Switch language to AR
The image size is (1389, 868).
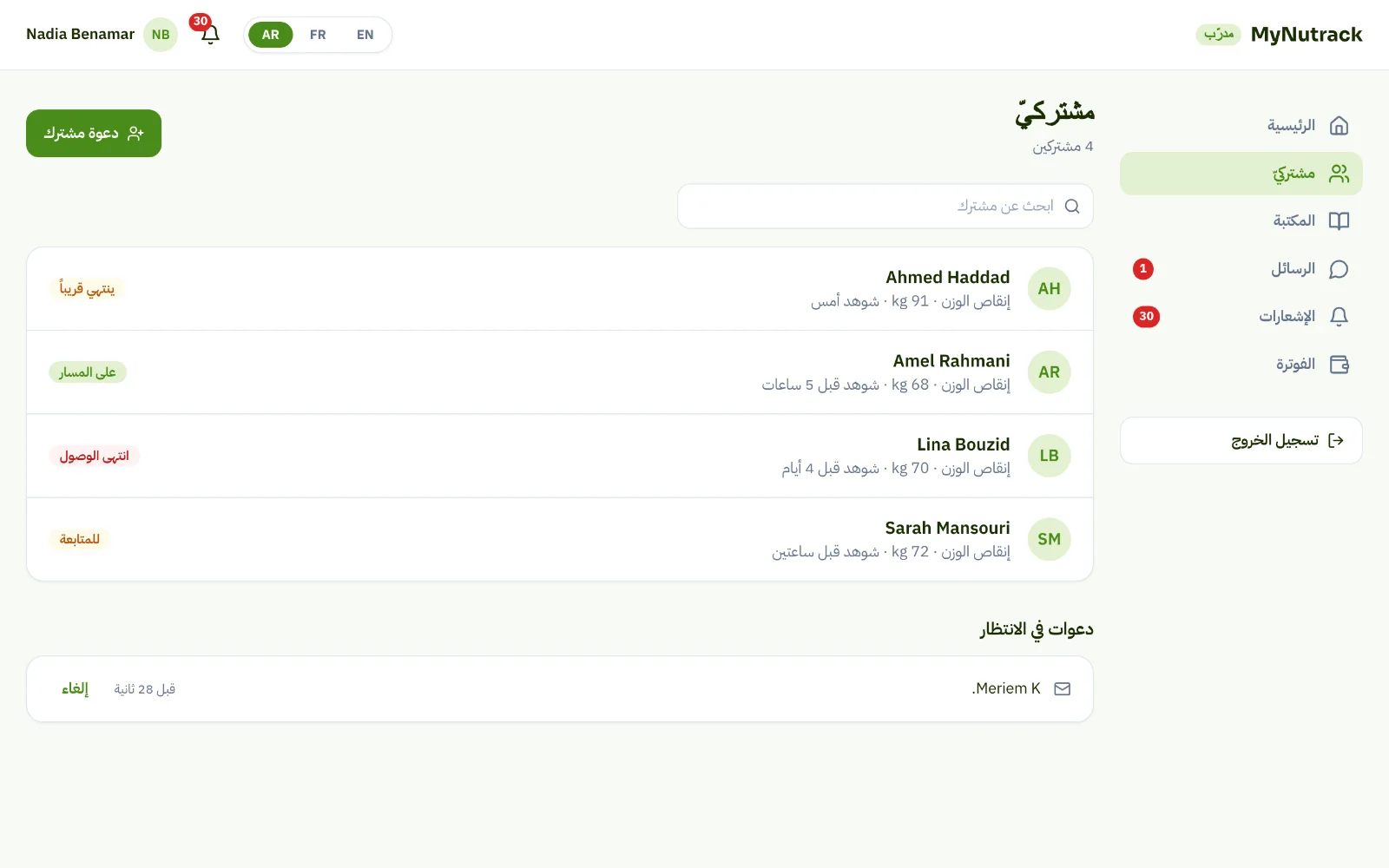(x=271, y=35)
